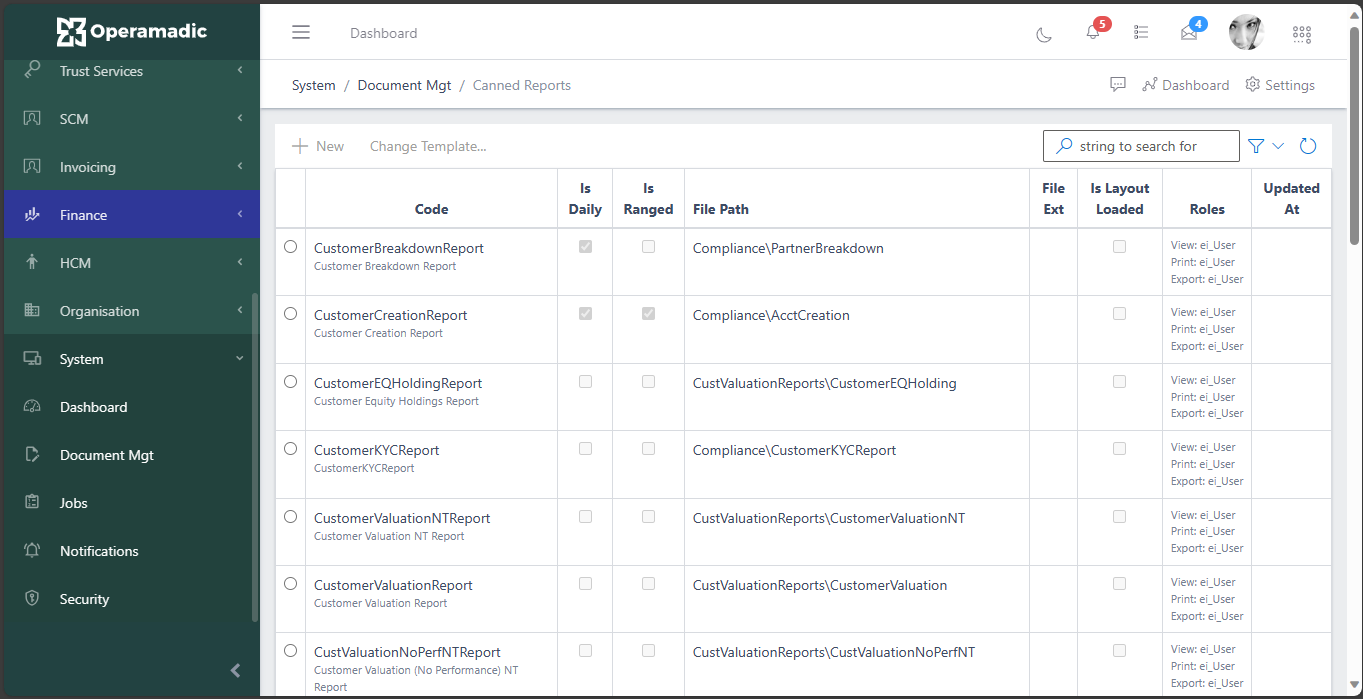This screenshot has height=699, width=1363.
Task: Expand Trust Services menu chevron
Action: click(x=240, y=70)
